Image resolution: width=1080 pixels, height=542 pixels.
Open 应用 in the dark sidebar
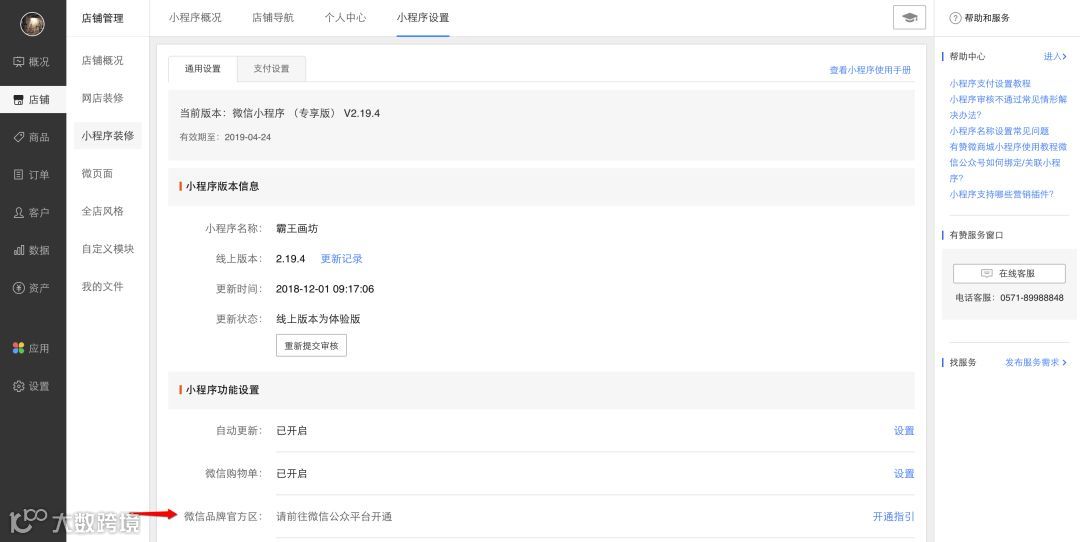pos(32,348)
